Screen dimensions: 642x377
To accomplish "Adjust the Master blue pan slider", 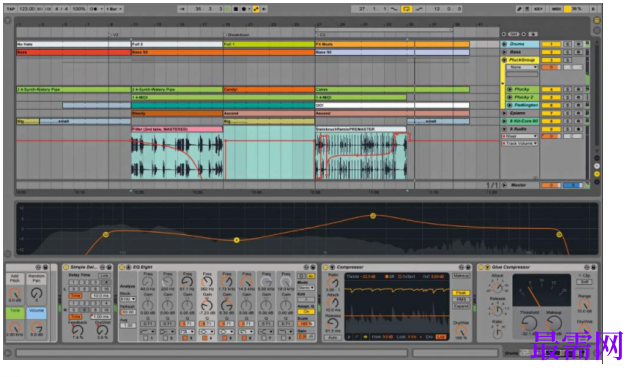I will (x=573, y=185).
